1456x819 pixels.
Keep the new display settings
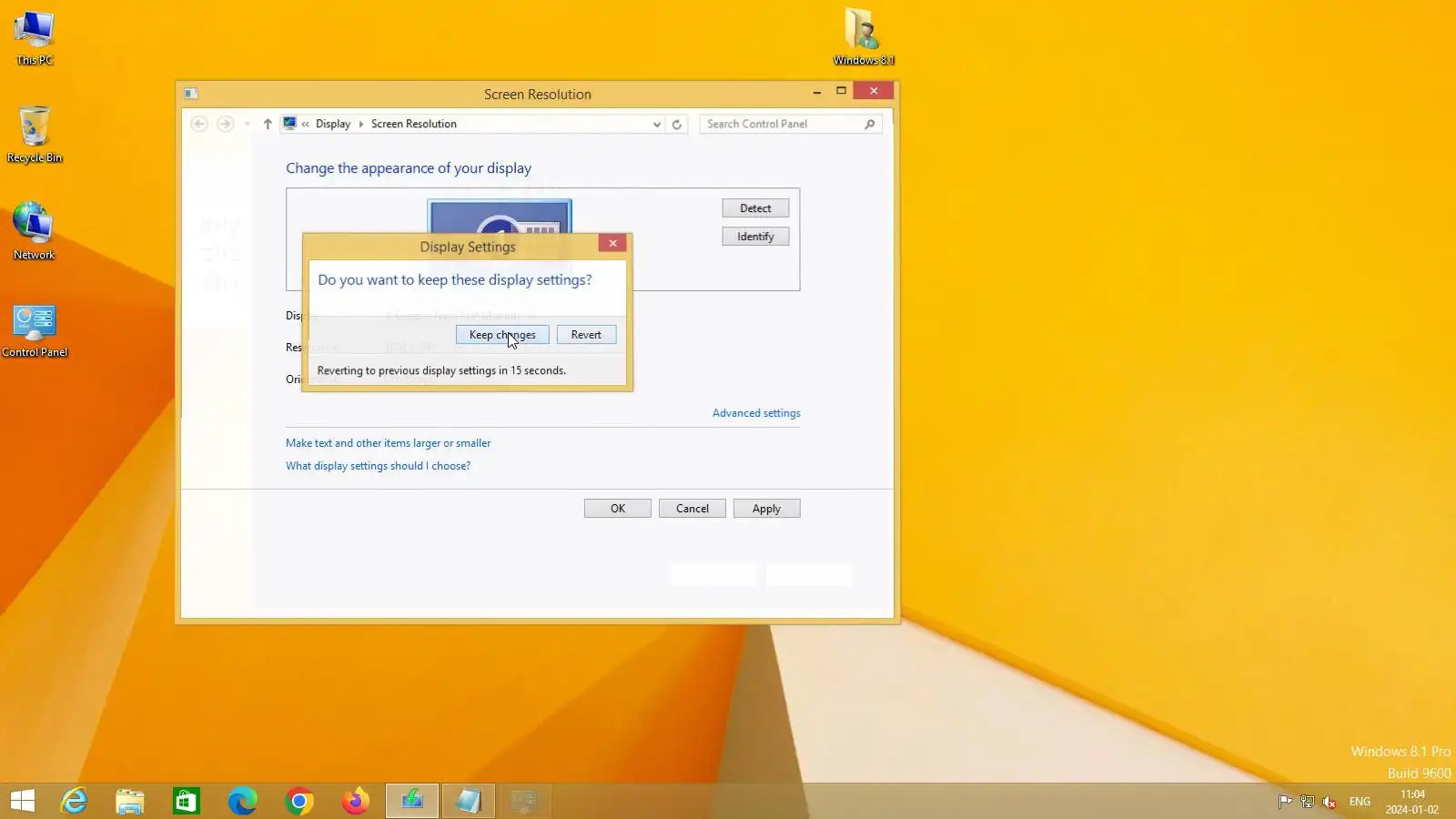[x=502, y=335]
